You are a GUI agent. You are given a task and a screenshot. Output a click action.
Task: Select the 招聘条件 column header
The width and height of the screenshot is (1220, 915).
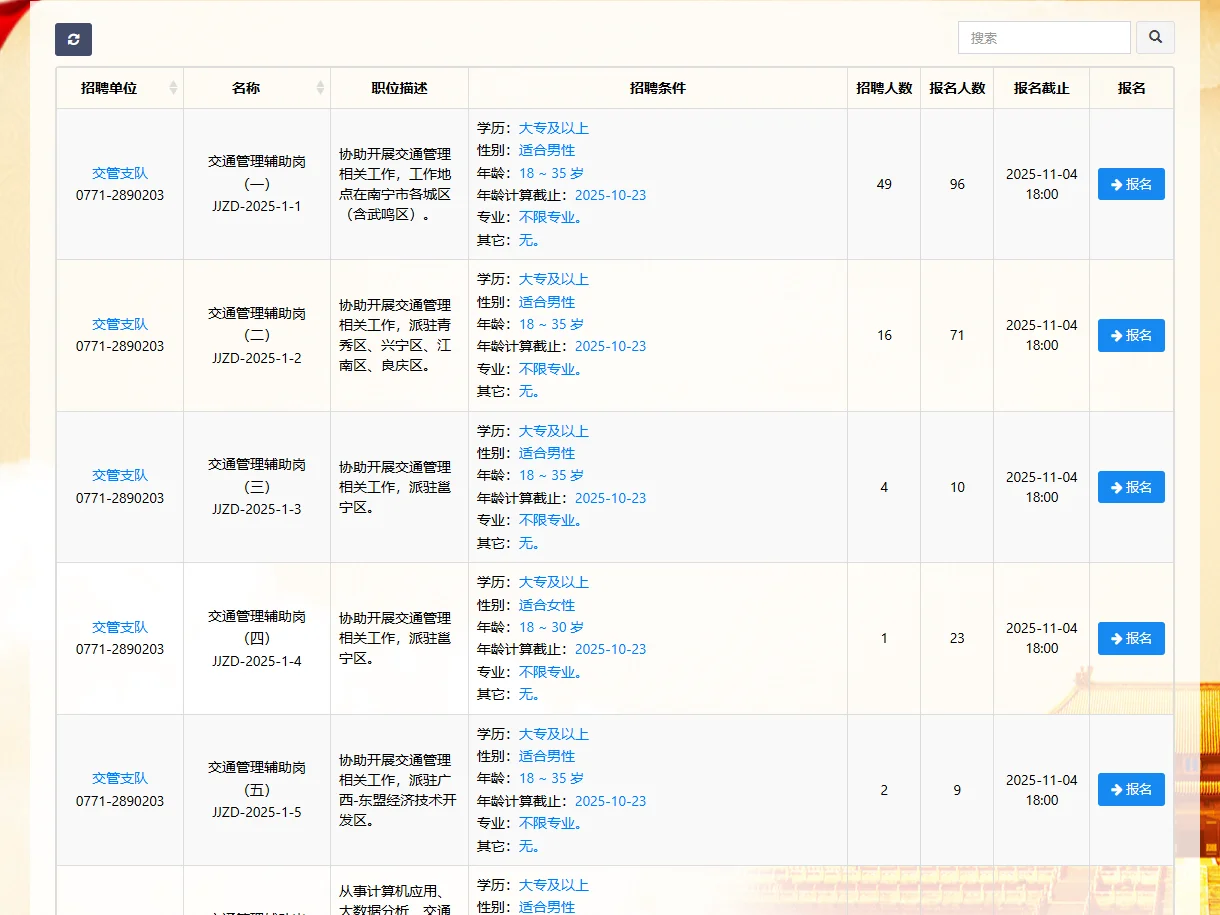point(659,87)
